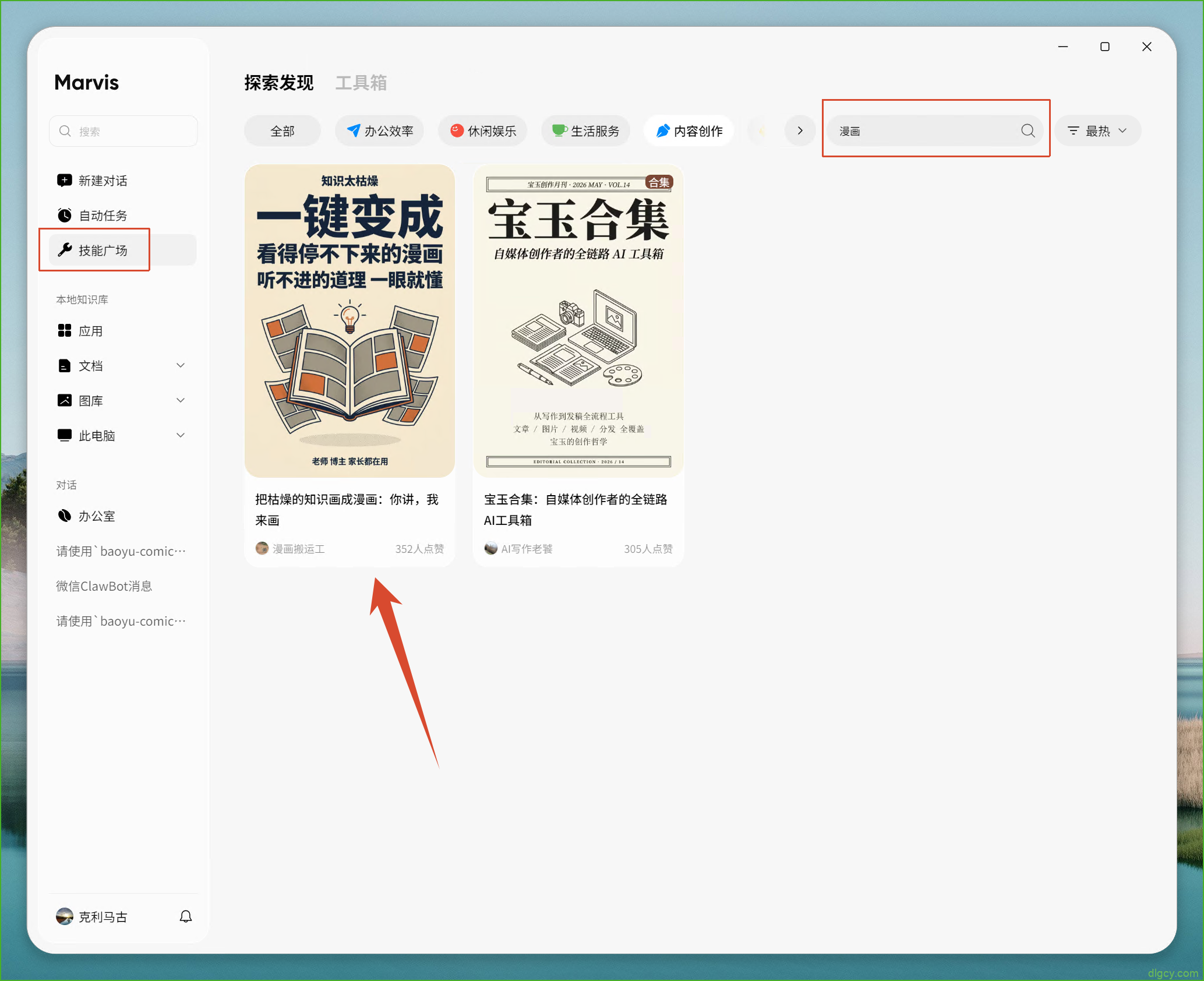Click the Marvis logo
This screenshot has height=981, width=1204.
[x=87, y=83]
